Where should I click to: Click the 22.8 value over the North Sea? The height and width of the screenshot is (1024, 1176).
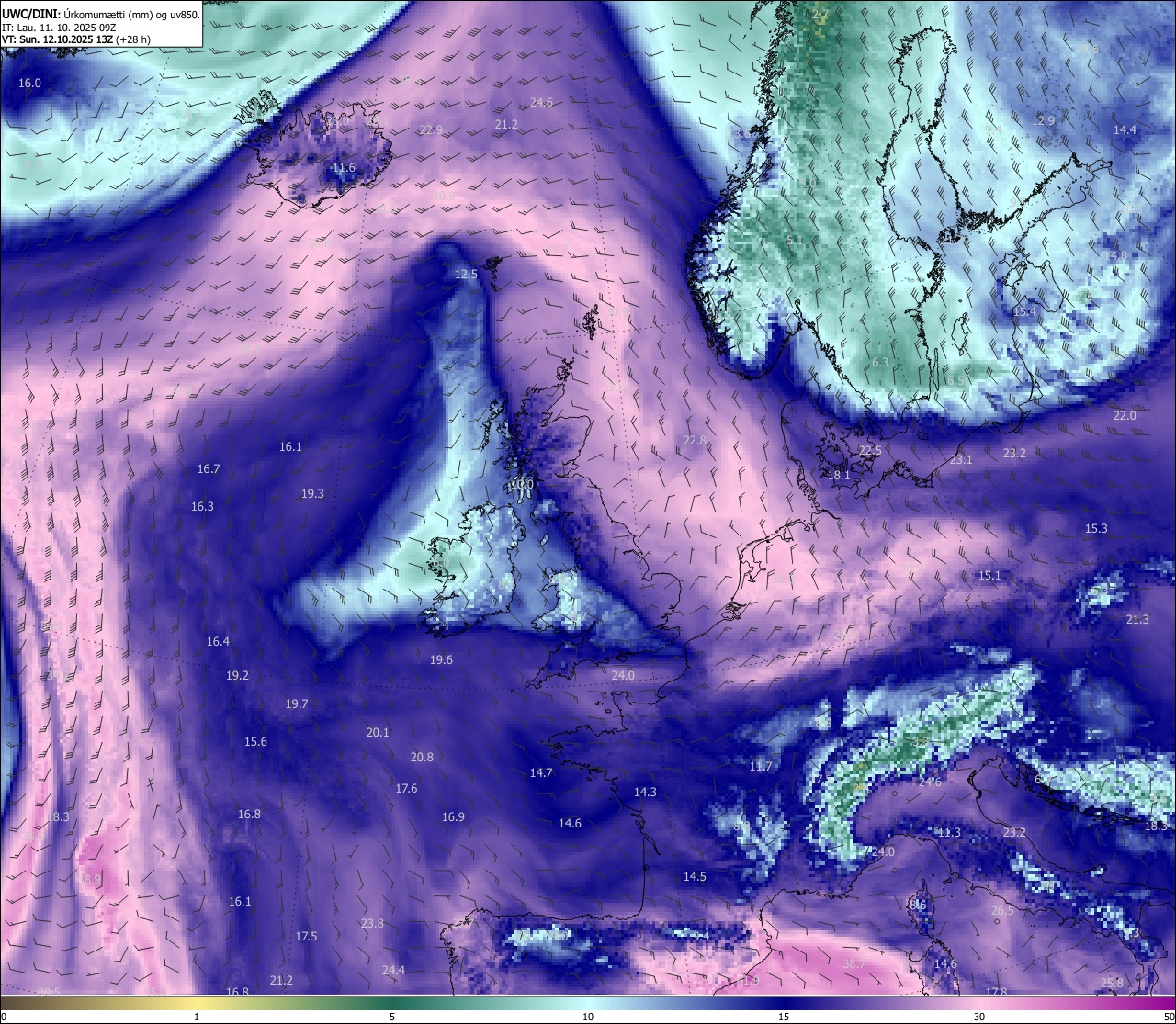click(695, 441)
